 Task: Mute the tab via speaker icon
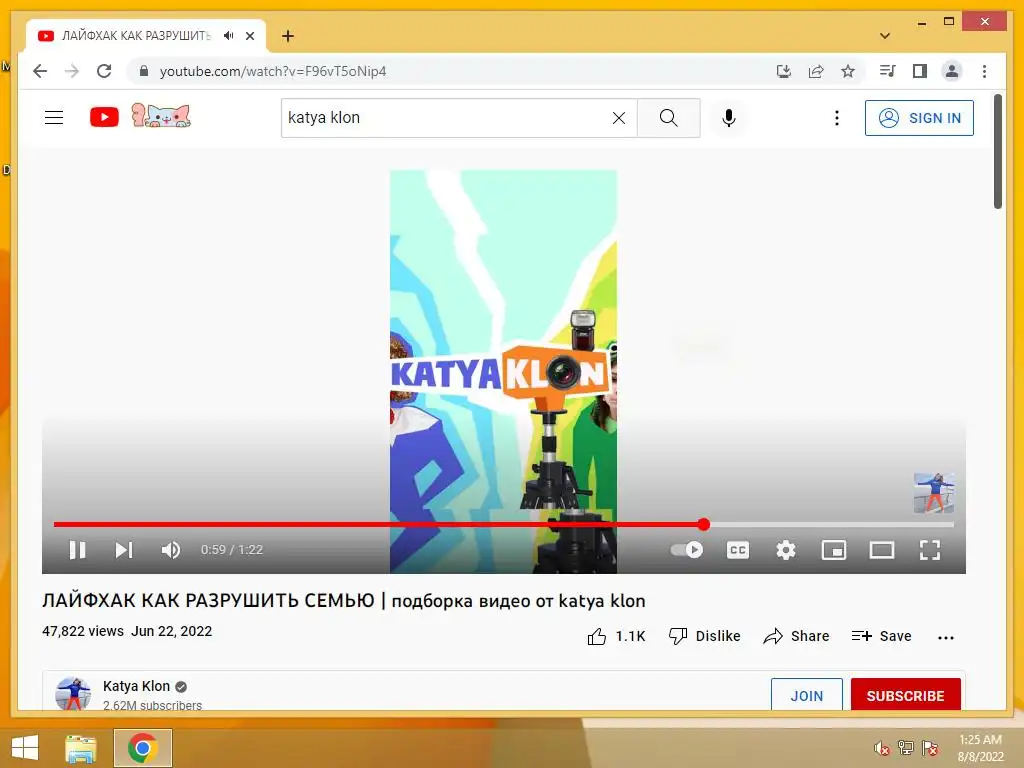coord(229,36)
